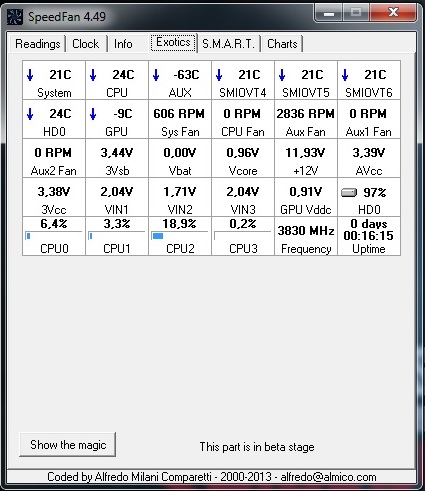Click the CPU Fan label
This screenshot has height=491, width=425.
click(243, 132)
